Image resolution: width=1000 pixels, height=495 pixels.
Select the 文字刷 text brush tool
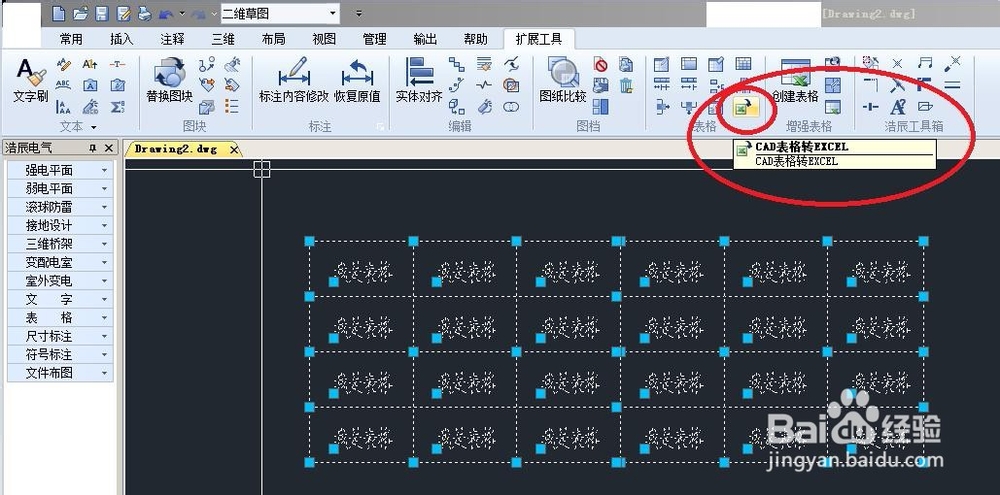31,80
